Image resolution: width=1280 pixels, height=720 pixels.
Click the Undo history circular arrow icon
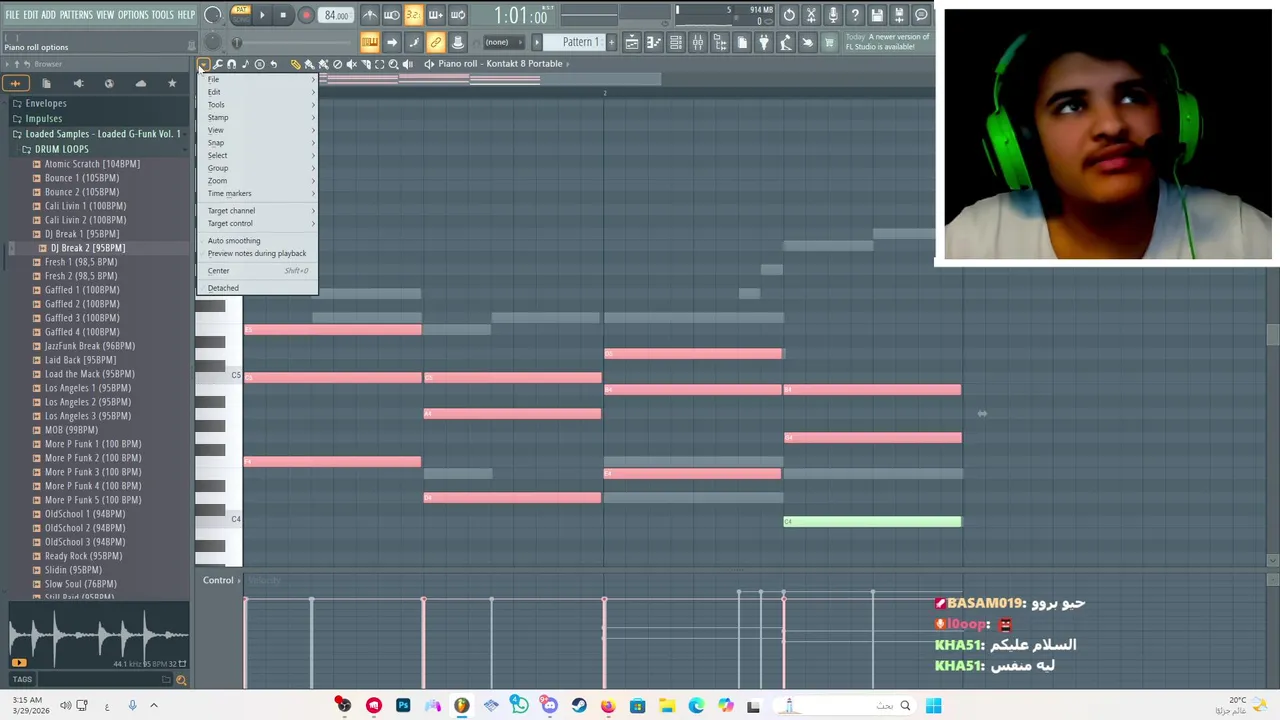[x=789, y=15]
